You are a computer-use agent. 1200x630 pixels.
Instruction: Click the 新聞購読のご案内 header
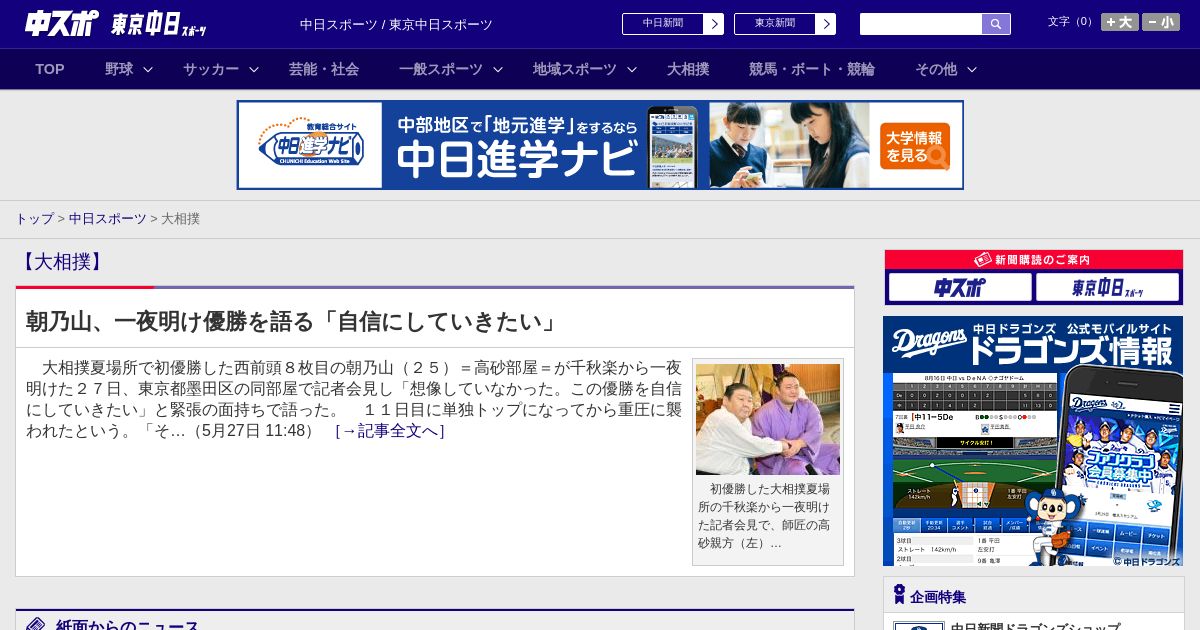point(1034,260)
